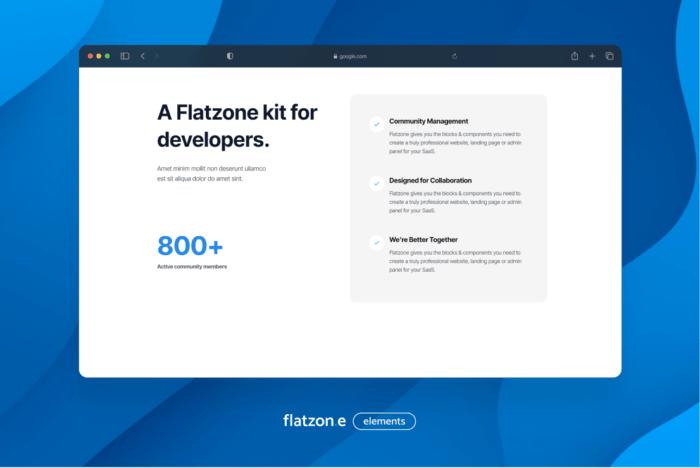This screenshot has width=700, height=468.
Task: Open a new tab with plus icon
Action: tap(592, 56)
